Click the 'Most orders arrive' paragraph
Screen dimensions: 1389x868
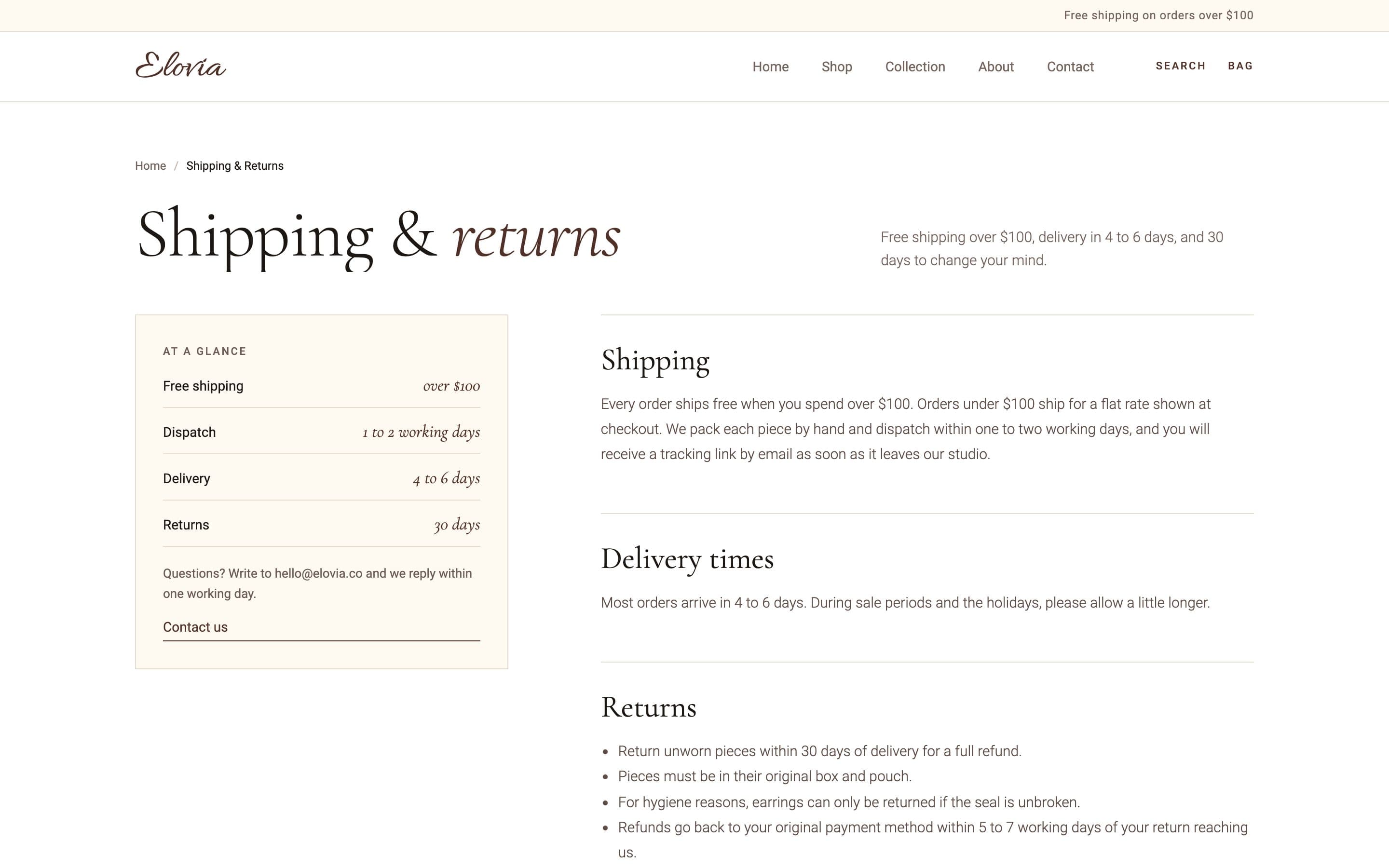pos(905,603)
